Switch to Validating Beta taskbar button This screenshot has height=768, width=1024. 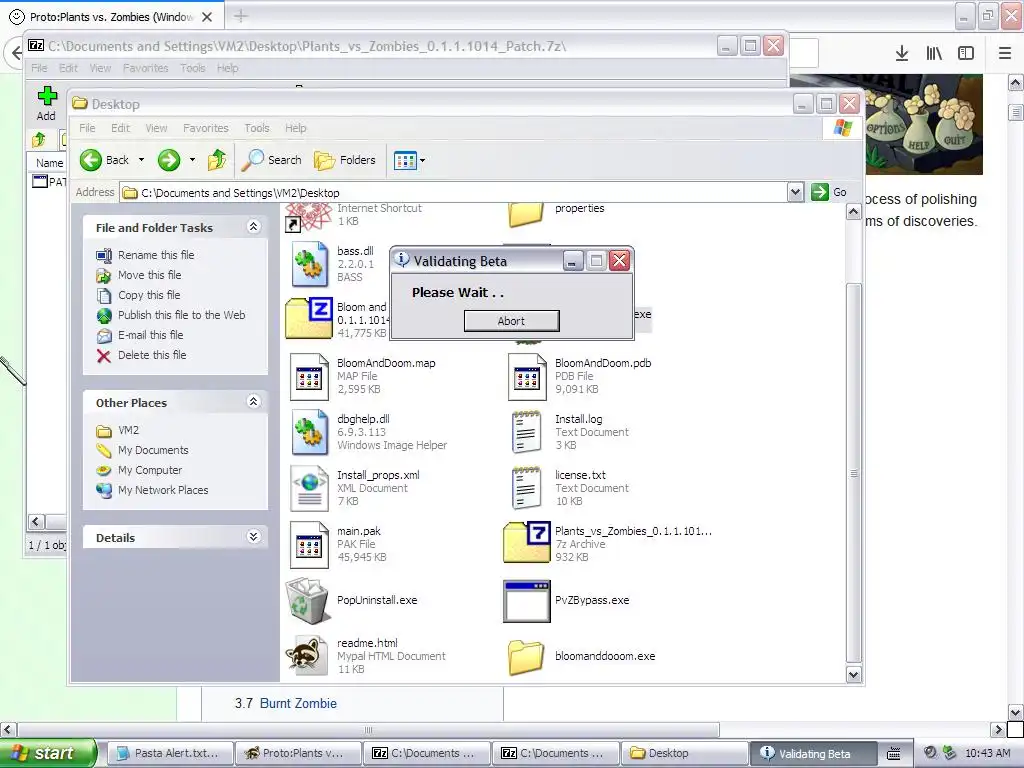click(813, 753)
